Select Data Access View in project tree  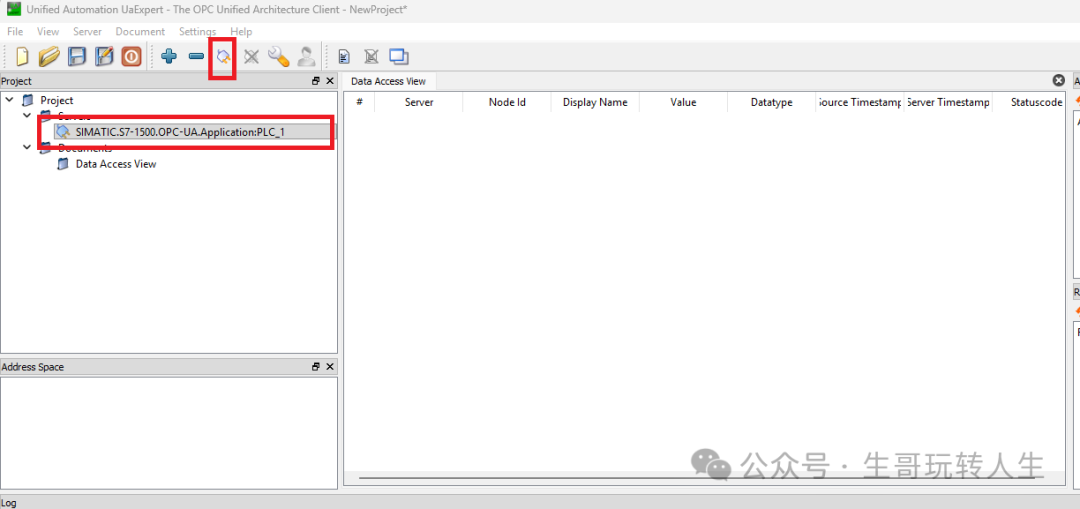click(x=116, y=164)
